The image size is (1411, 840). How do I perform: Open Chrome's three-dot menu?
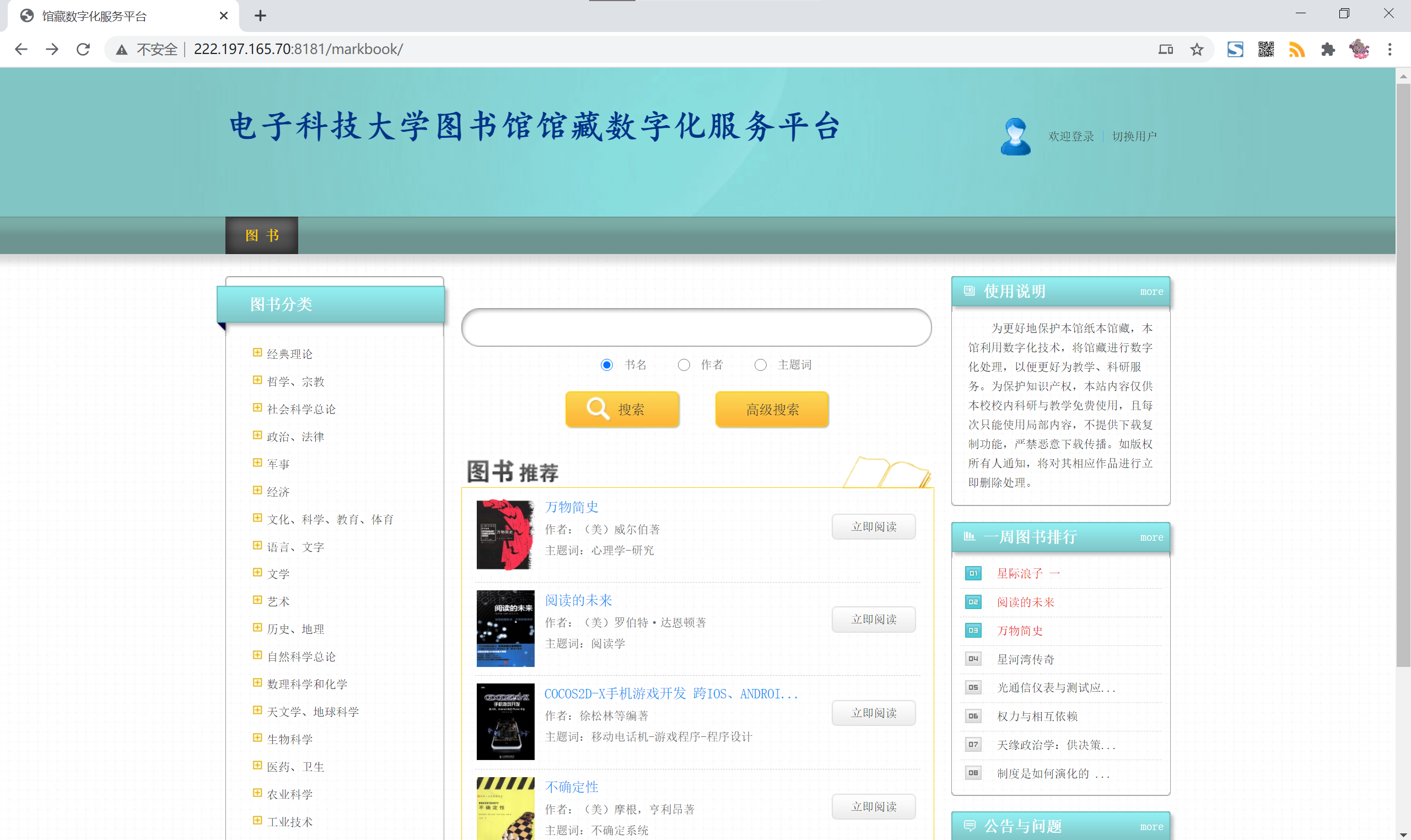(x=1390, y=49)
